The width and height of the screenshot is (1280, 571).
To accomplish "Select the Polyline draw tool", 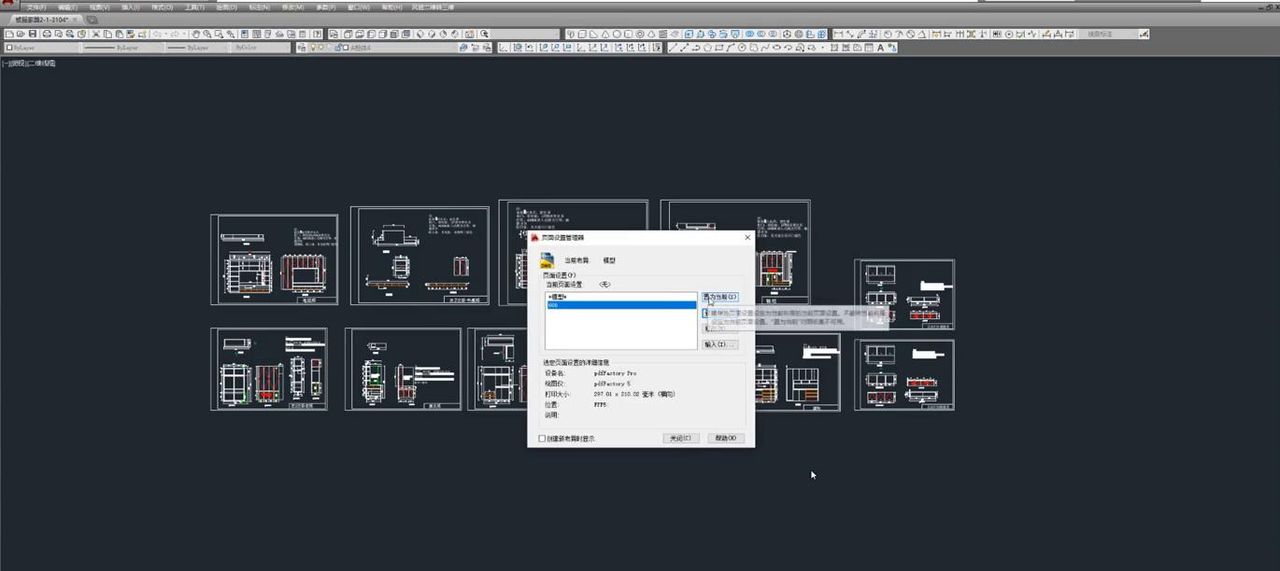I will point(696,47).
